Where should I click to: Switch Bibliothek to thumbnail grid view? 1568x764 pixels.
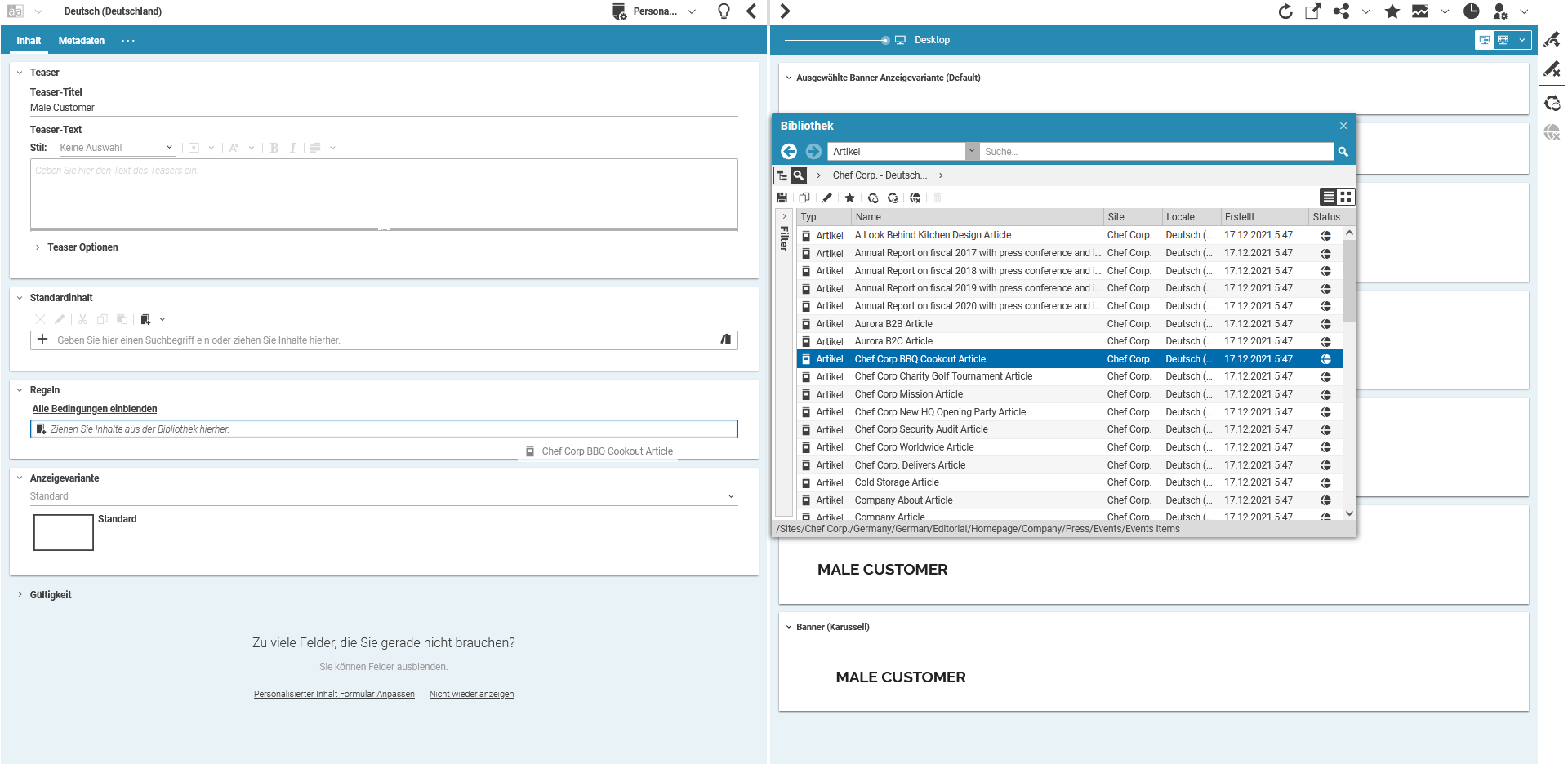(x=1346, y=197)
